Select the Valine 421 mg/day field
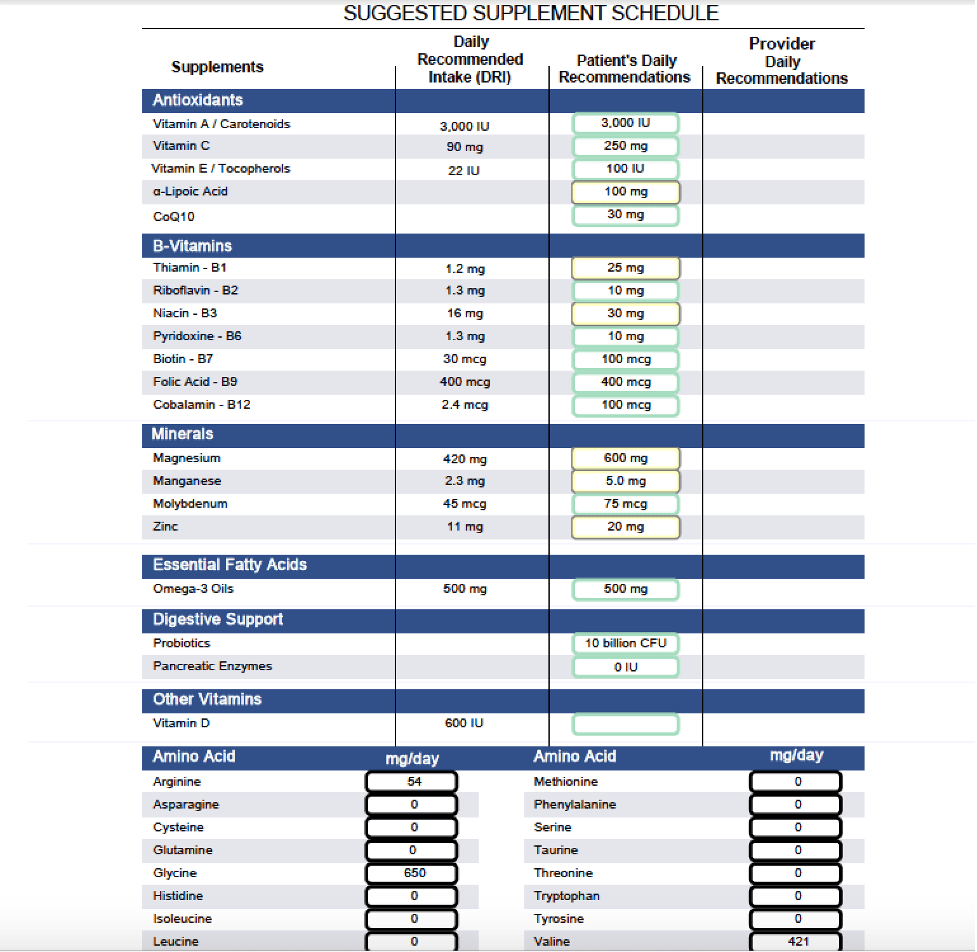 point(796,941)
